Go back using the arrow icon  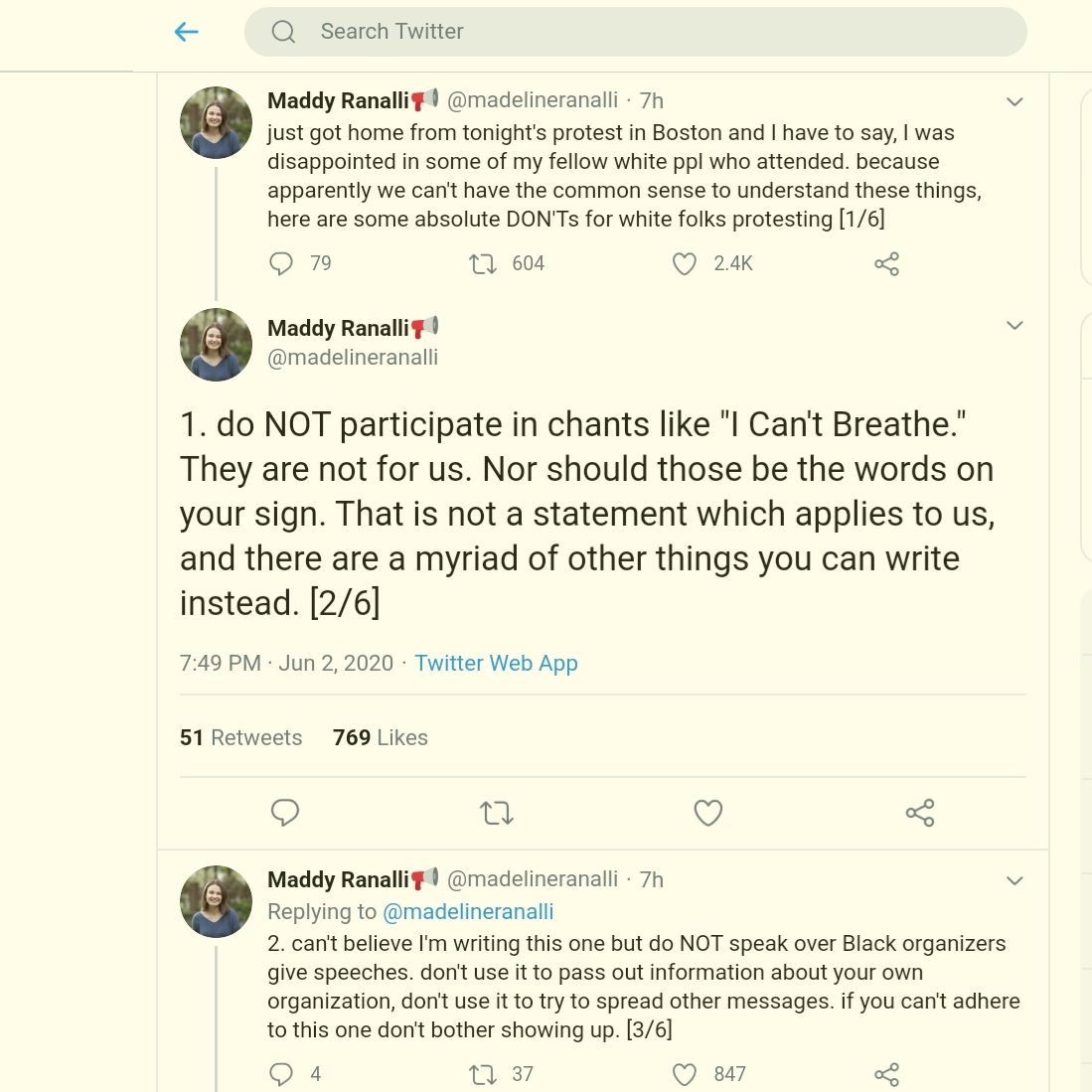pyautogui.click(x=186, y=32)
